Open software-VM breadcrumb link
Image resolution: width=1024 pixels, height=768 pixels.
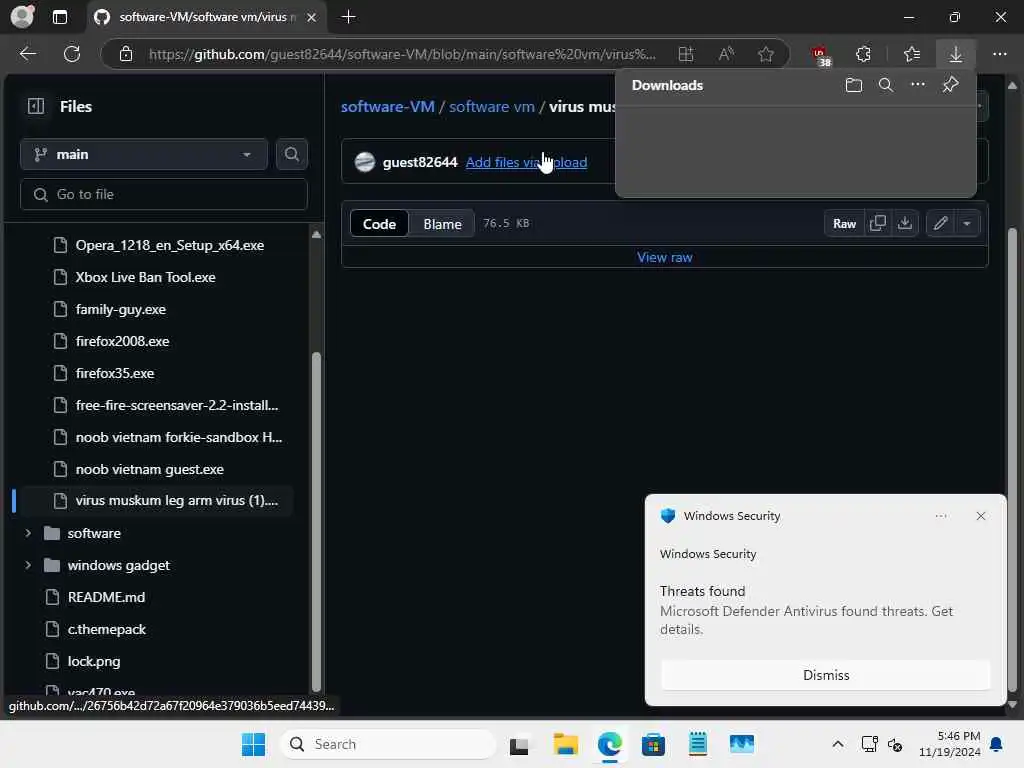point(388,106)
